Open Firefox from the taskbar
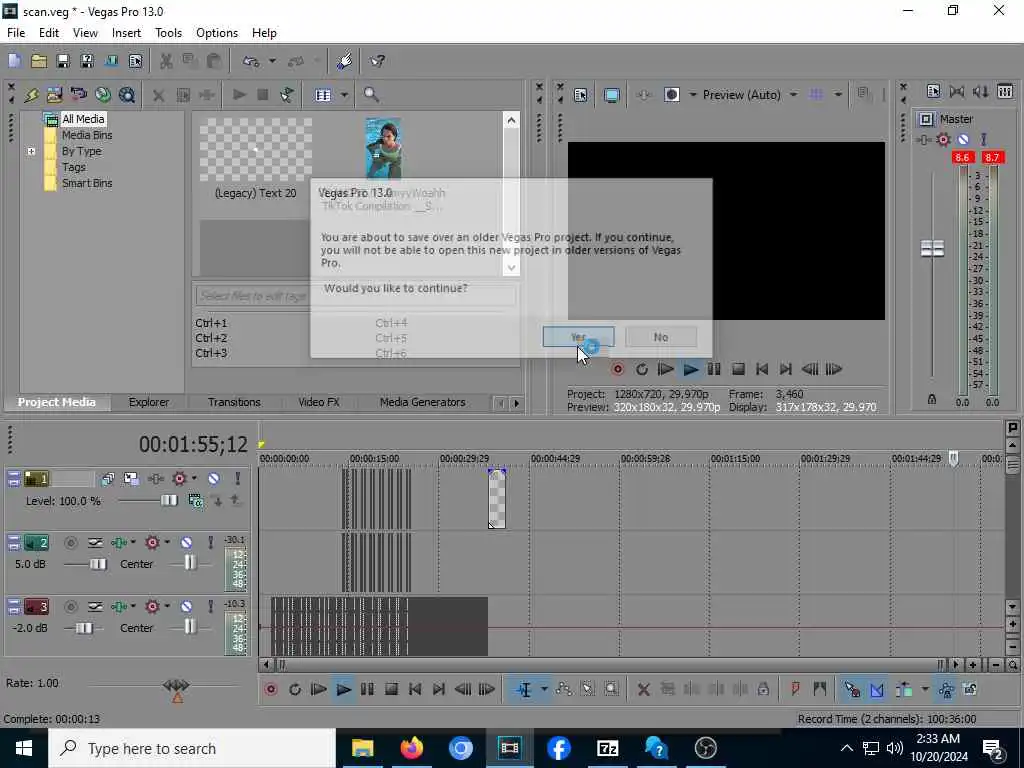Screen dimensions: 1024x768 [x=411, y=748]
